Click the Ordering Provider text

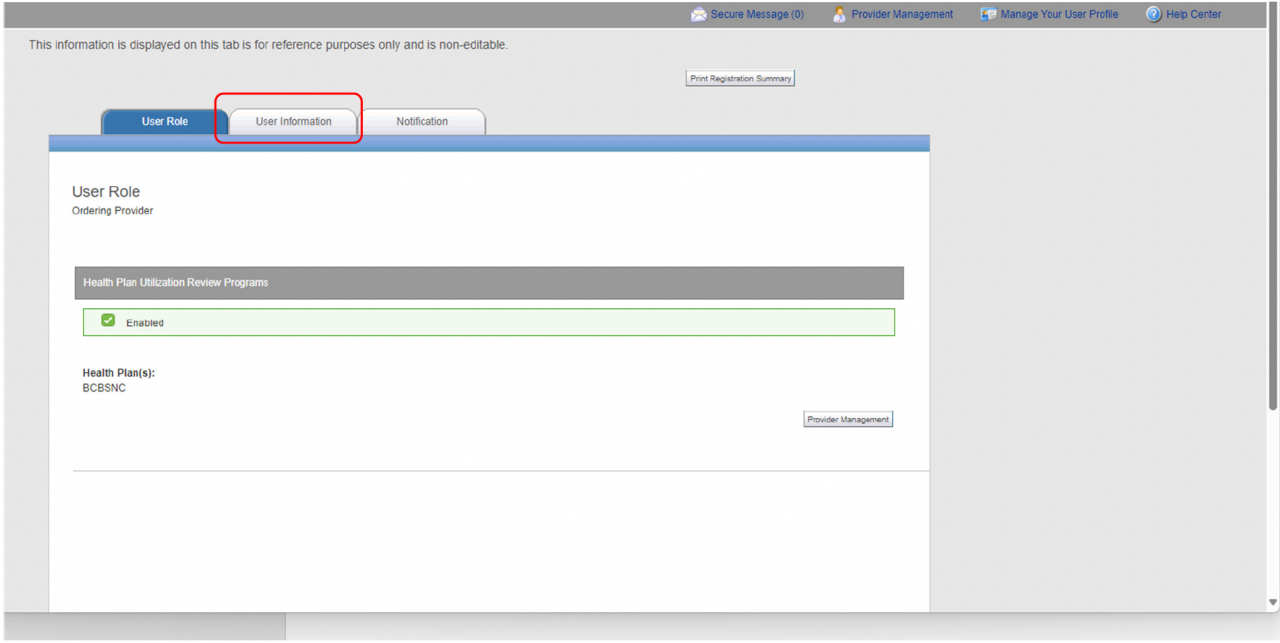tap(112, 211)
